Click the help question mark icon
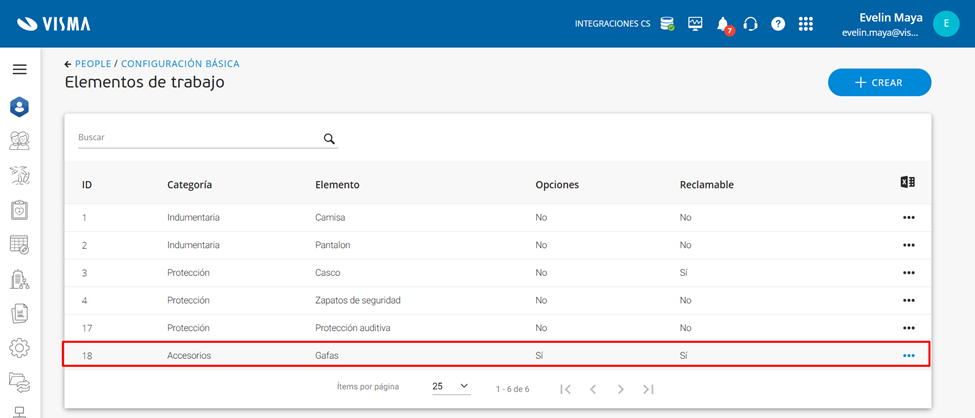The image size is (975, 418). click(778, 24)
